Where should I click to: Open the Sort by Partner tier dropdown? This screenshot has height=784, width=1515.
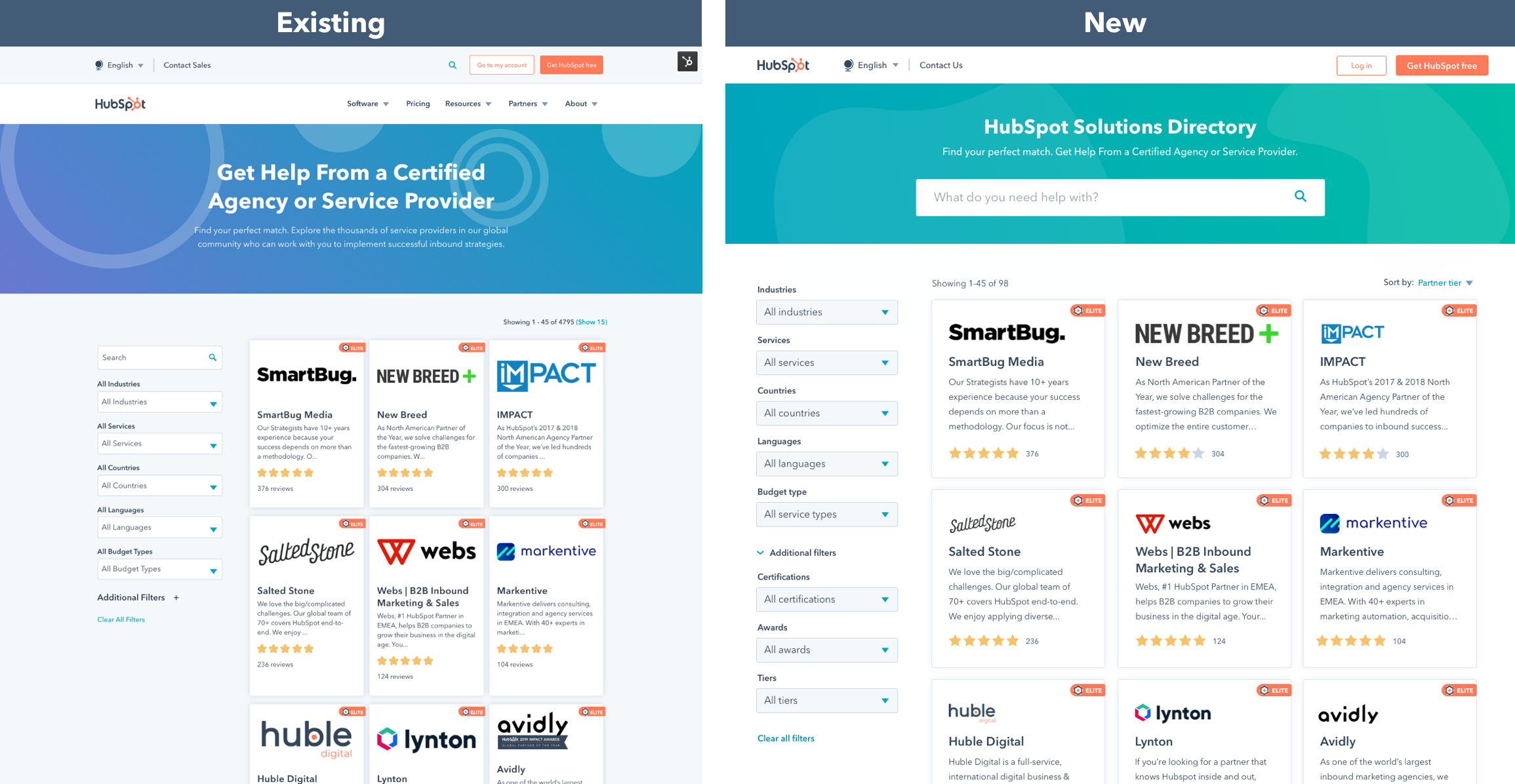point(1445,283)
